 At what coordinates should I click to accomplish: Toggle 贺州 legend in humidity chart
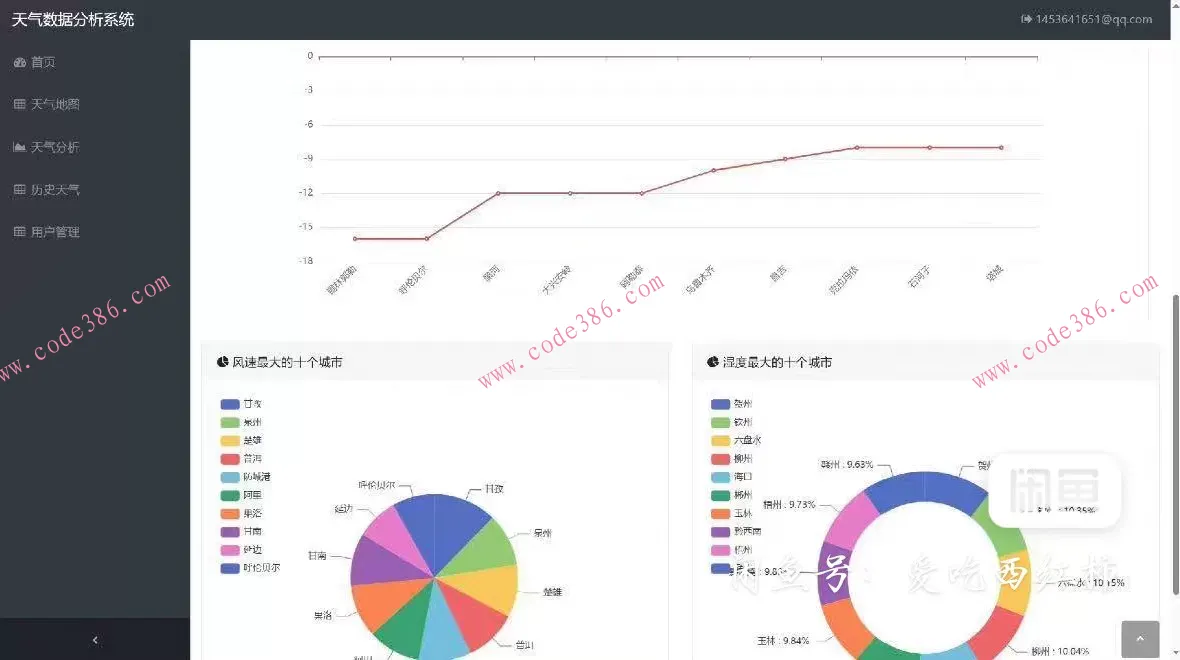[x=731, y=404]
